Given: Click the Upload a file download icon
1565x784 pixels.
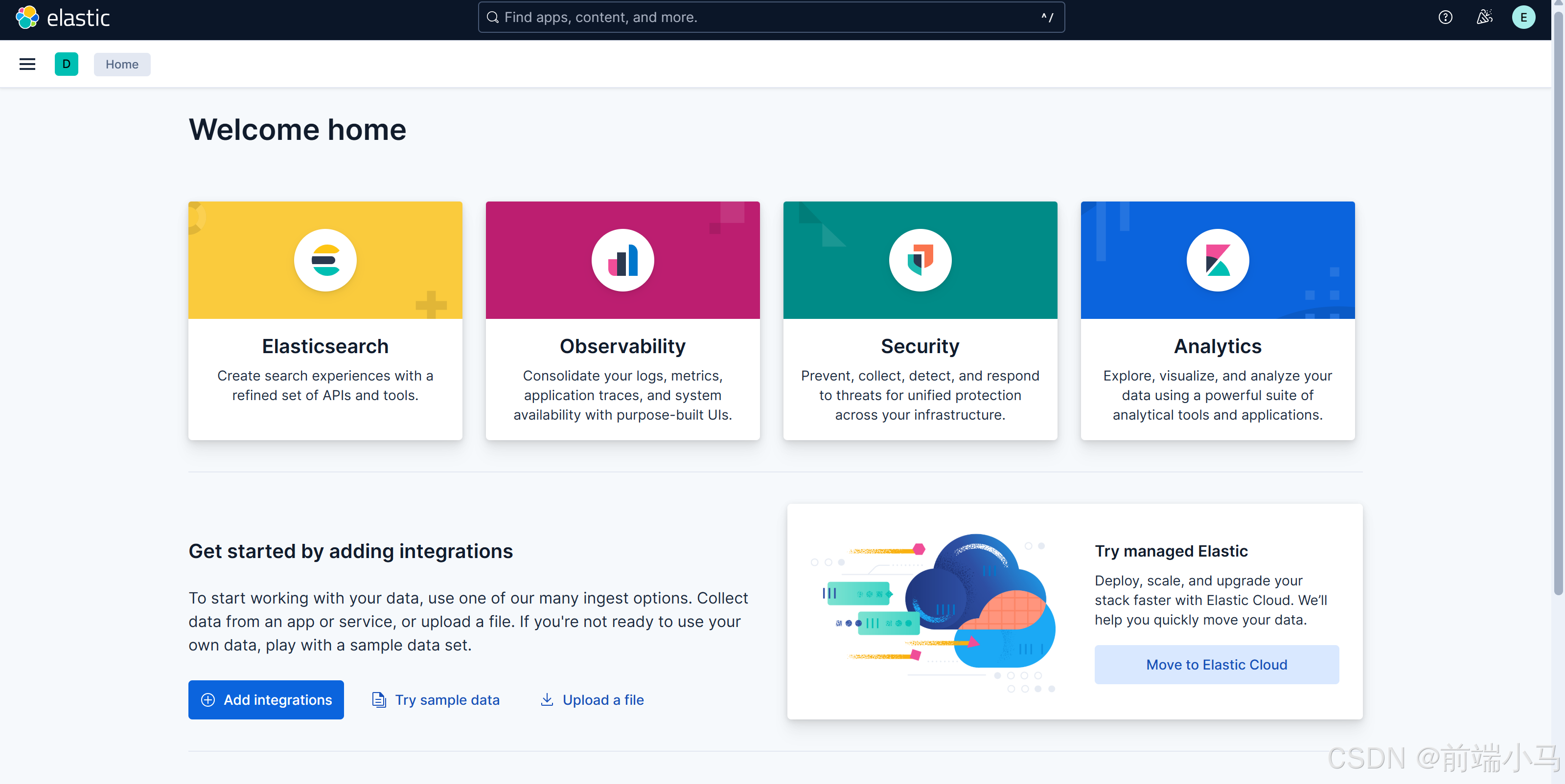Looking at the screenshot, I should click(x=547, y=699).
